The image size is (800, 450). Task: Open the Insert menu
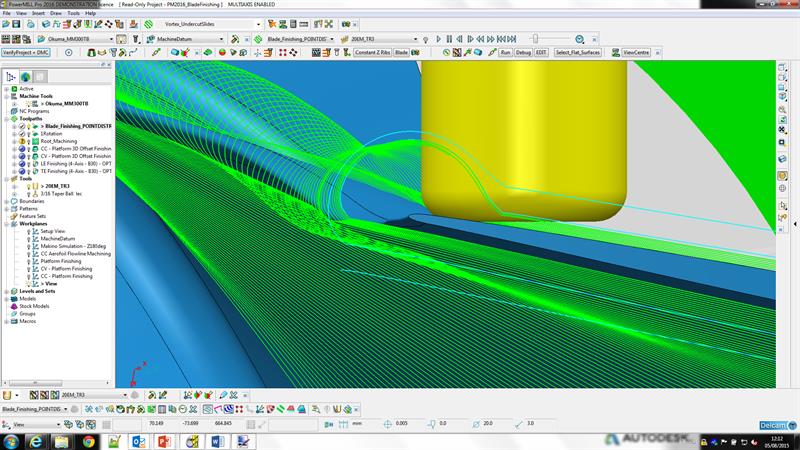coord(38,13)
